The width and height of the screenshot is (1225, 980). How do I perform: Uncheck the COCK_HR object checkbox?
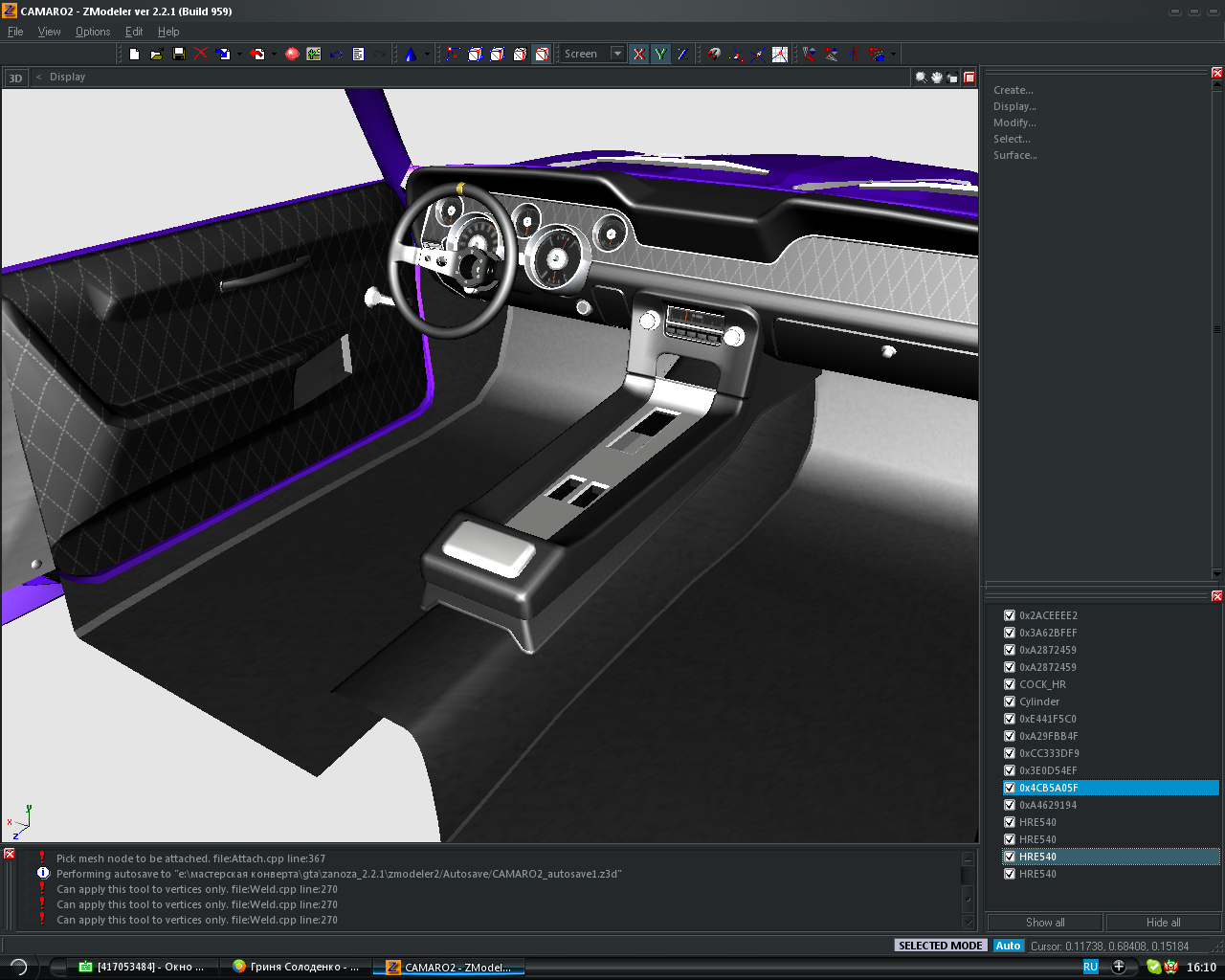1010,684
